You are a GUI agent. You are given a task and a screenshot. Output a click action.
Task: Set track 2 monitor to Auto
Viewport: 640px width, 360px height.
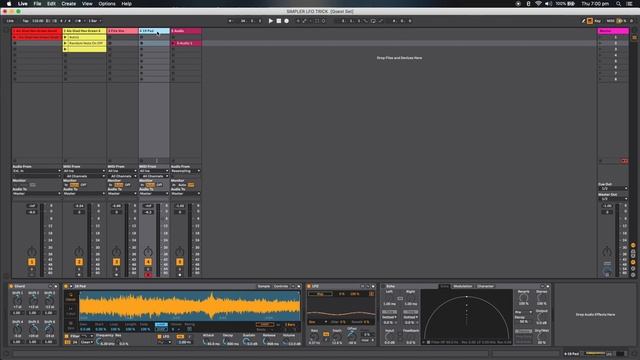coord(74,185)
